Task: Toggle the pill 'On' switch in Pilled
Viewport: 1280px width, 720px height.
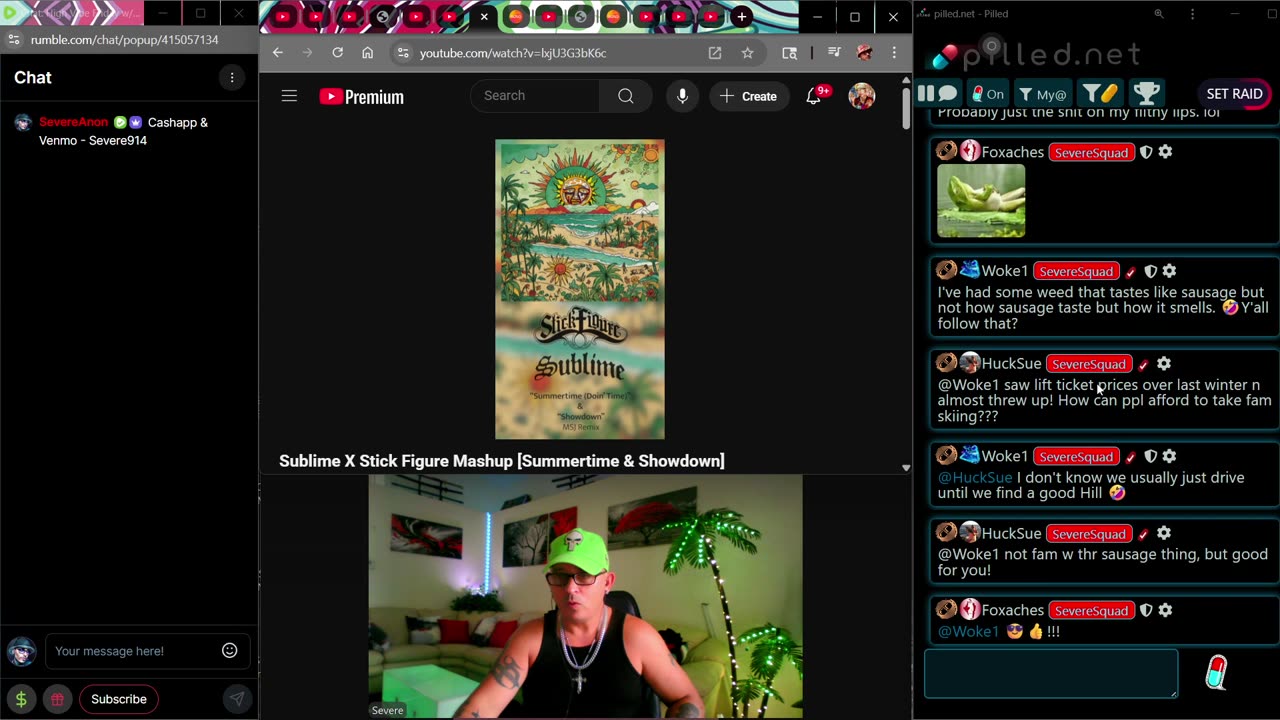Action: tap(986, 94)
